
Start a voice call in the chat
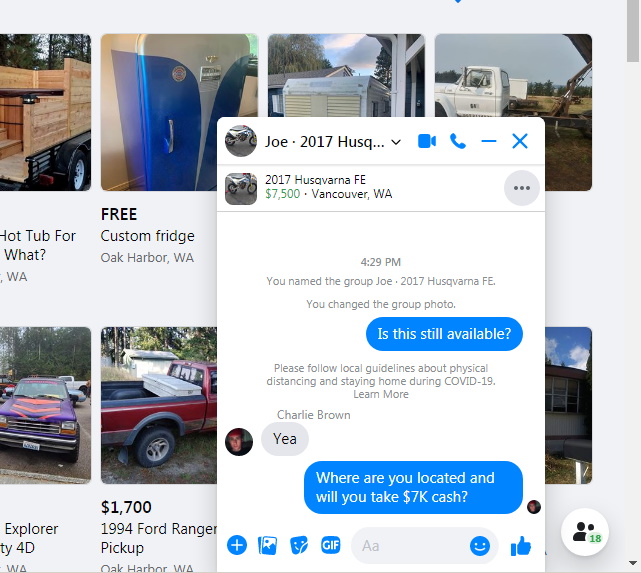pos(458,141)
